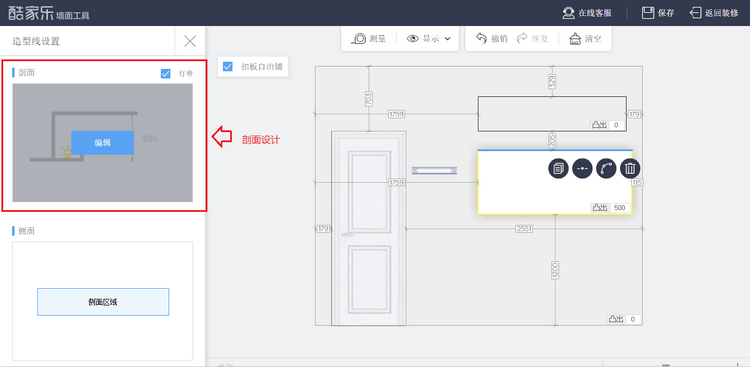Edit the 凸出 500 value field
This screenshot has height=367, width=750.
point(619,208)
